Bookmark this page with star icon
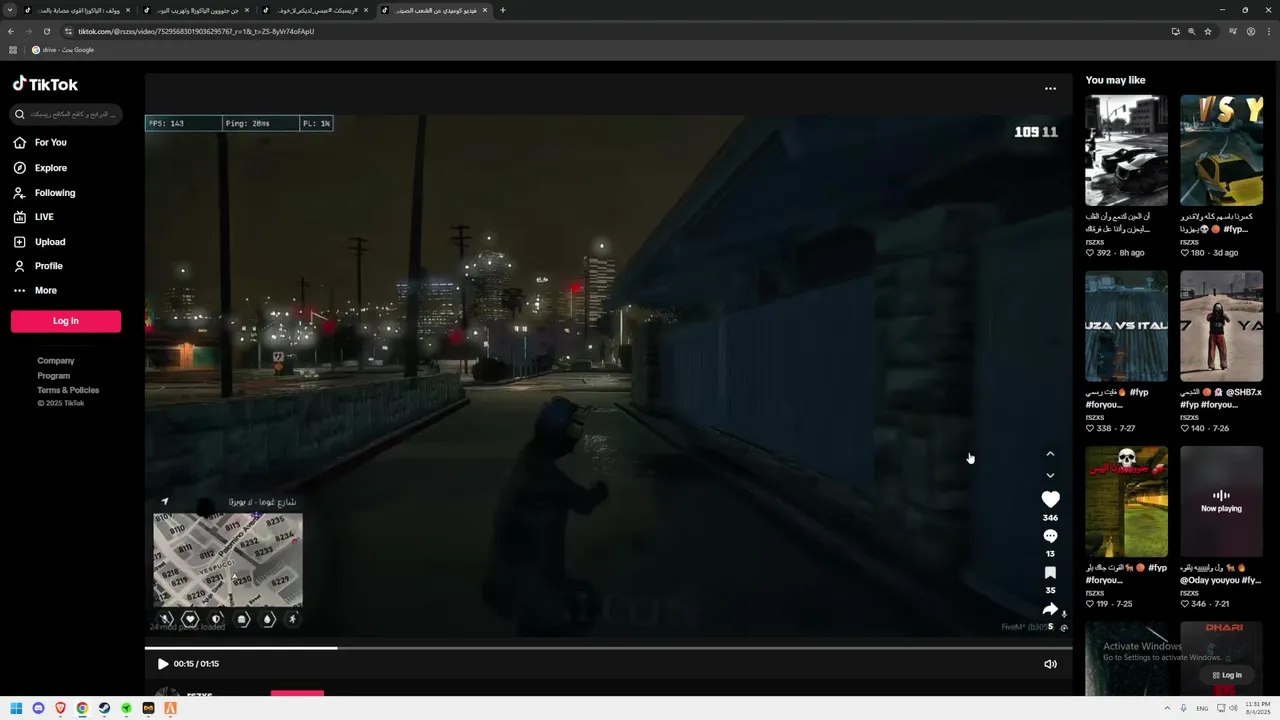Image resolution: width=1280 pixels, height=720 pixels. [x=1208, y=31]
